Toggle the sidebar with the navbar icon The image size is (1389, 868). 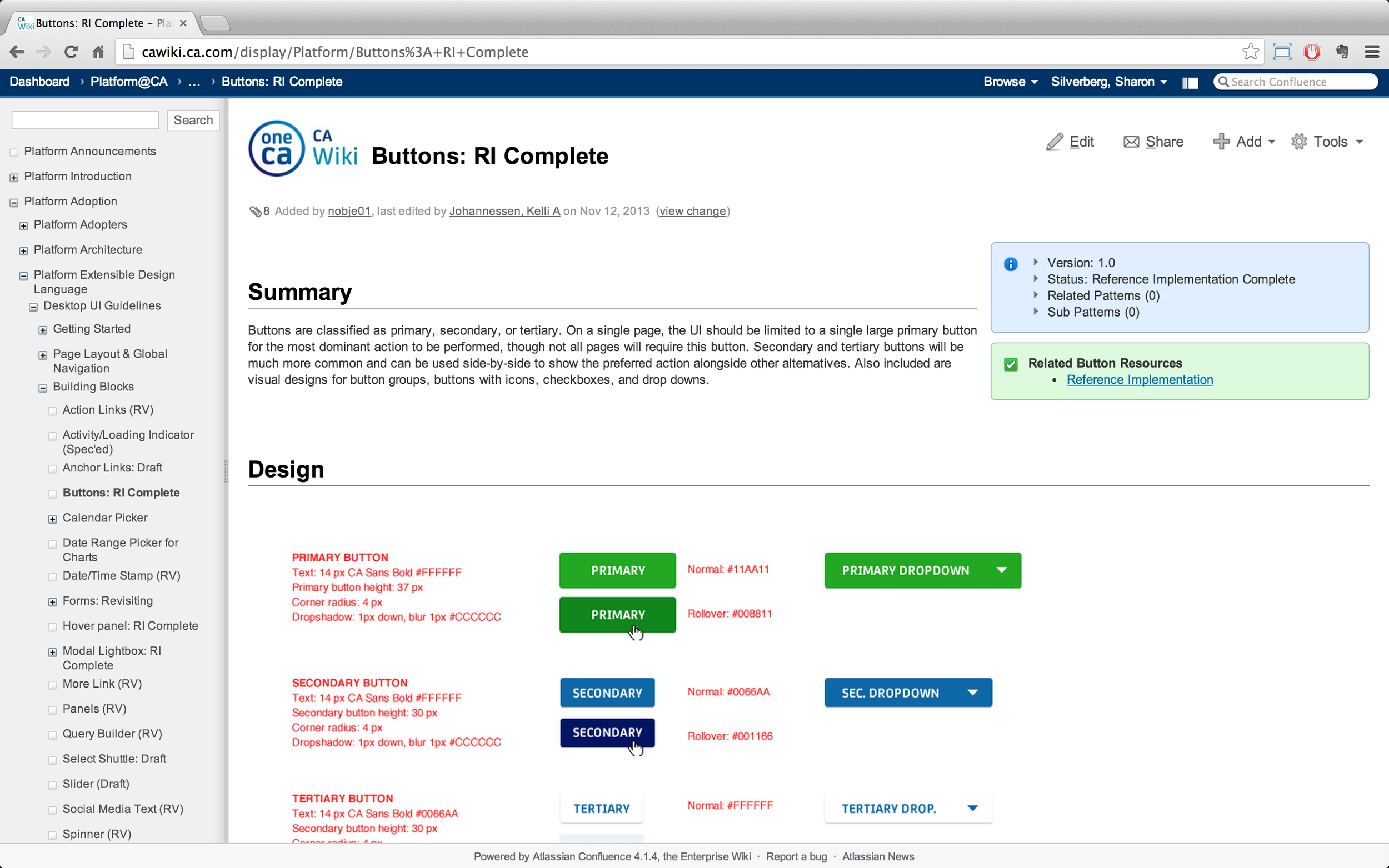point(1190,83)
